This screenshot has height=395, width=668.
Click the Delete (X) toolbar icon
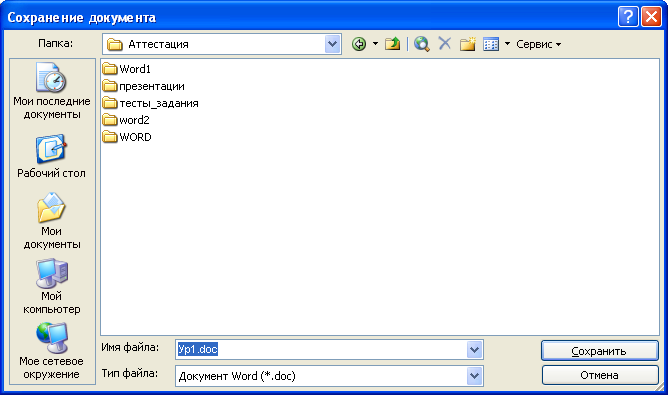pos(445,43)
